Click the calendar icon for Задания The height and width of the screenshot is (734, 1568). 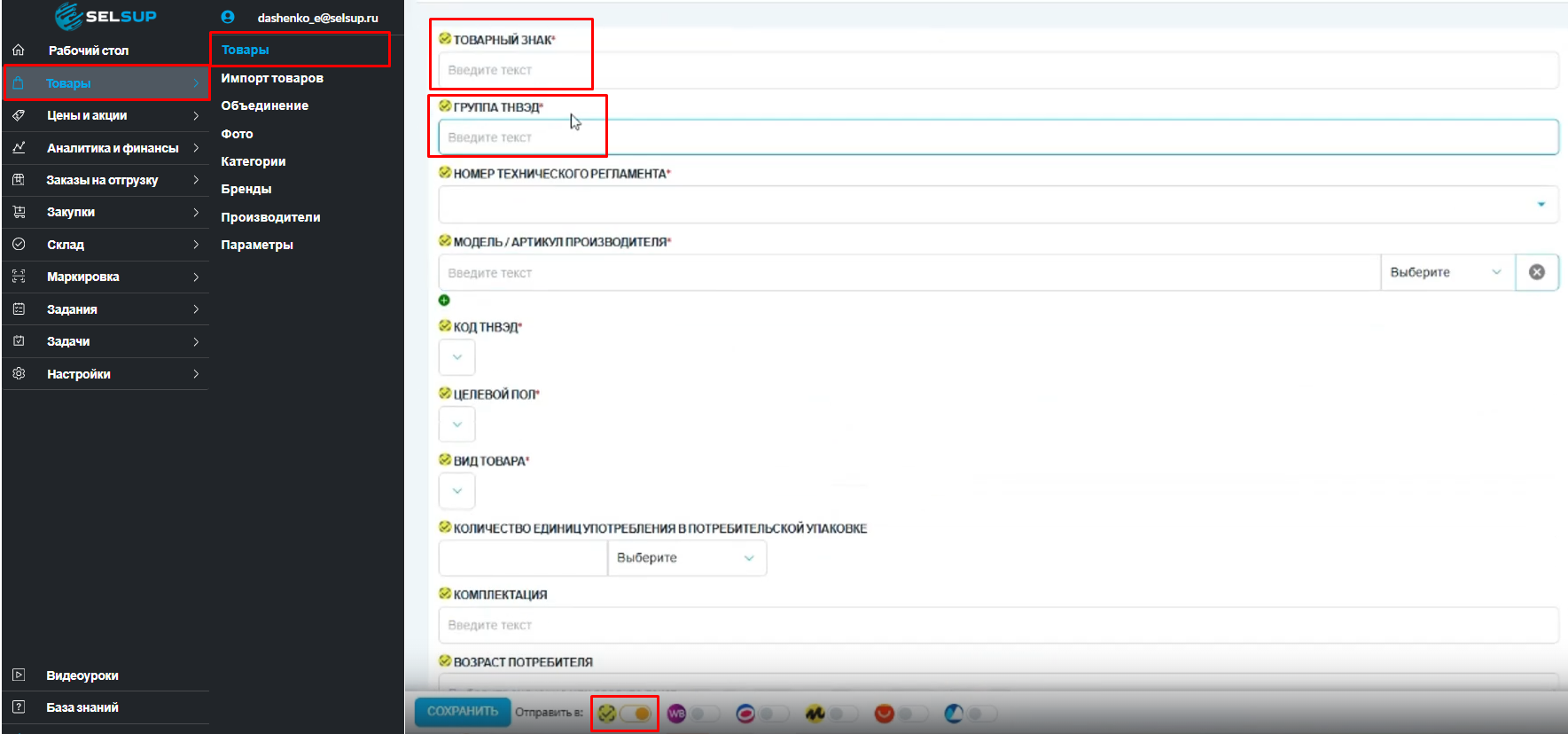coord(19,308)
